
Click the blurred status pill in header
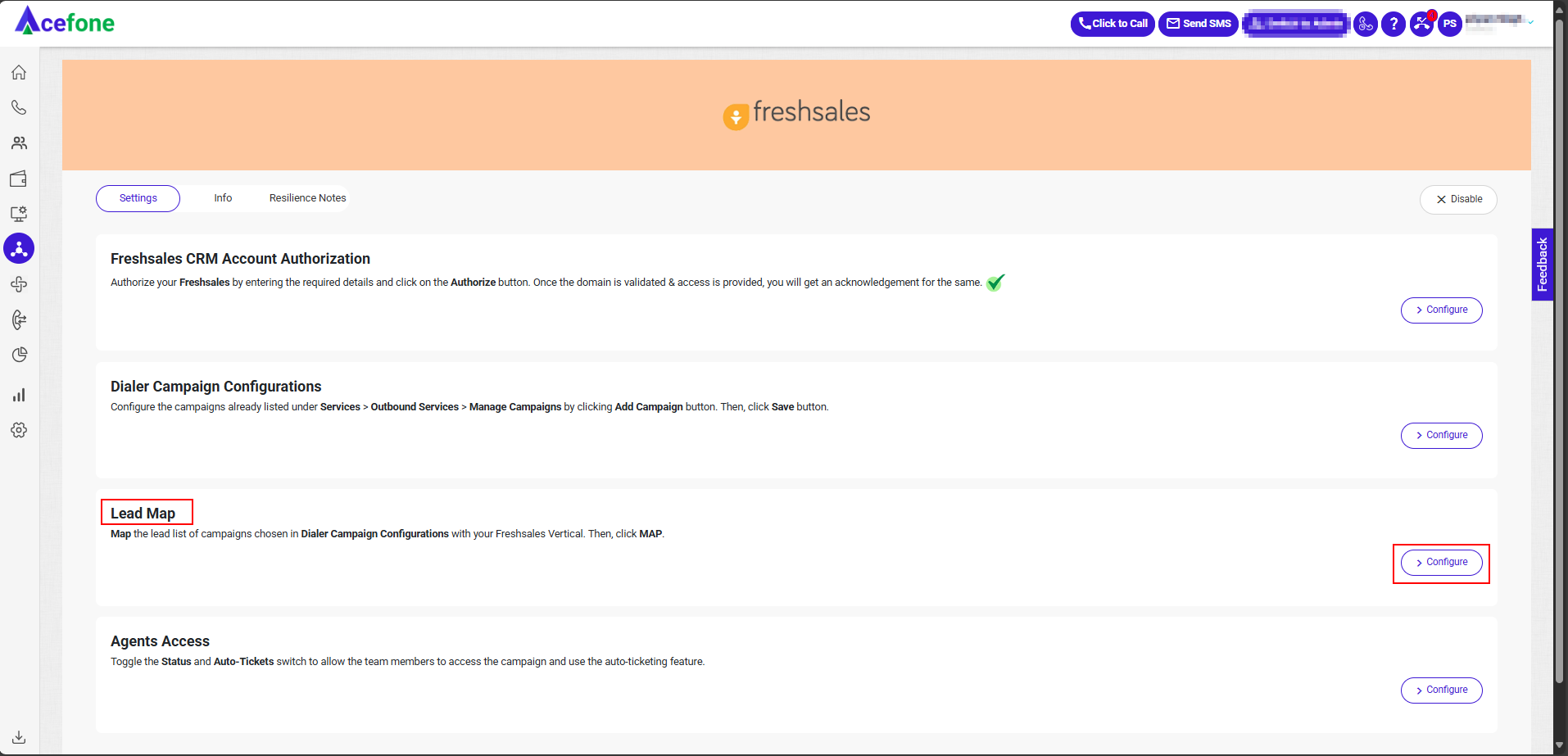[x=1295, y=24]
